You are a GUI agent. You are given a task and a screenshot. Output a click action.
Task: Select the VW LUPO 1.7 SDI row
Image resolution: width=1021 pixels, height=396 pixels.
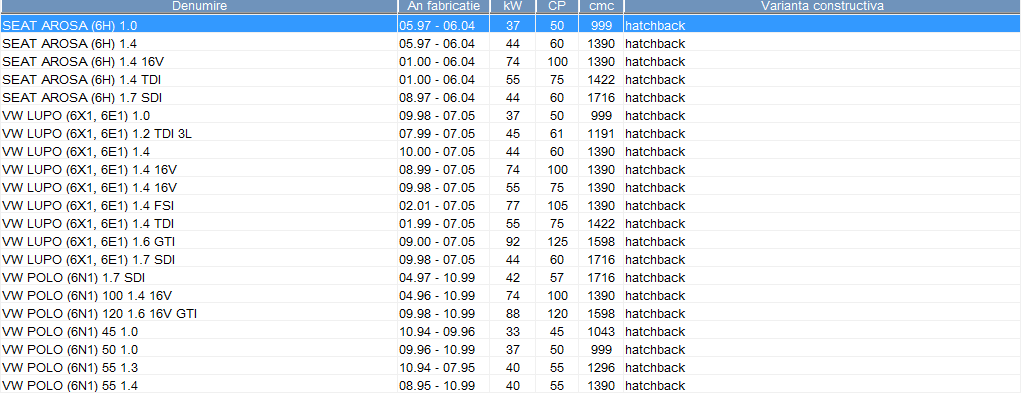[x=510, y=260]
